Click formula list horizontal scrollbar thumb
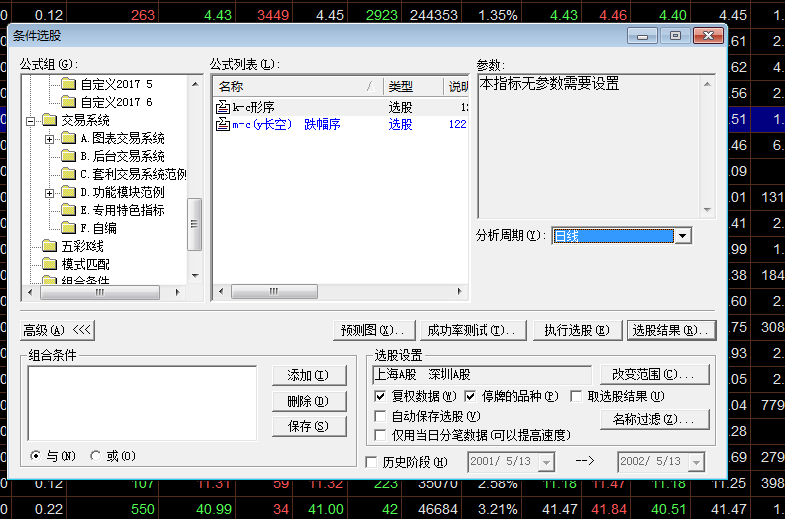Viewport: 785px width, 519px height. tap(274, 291)
